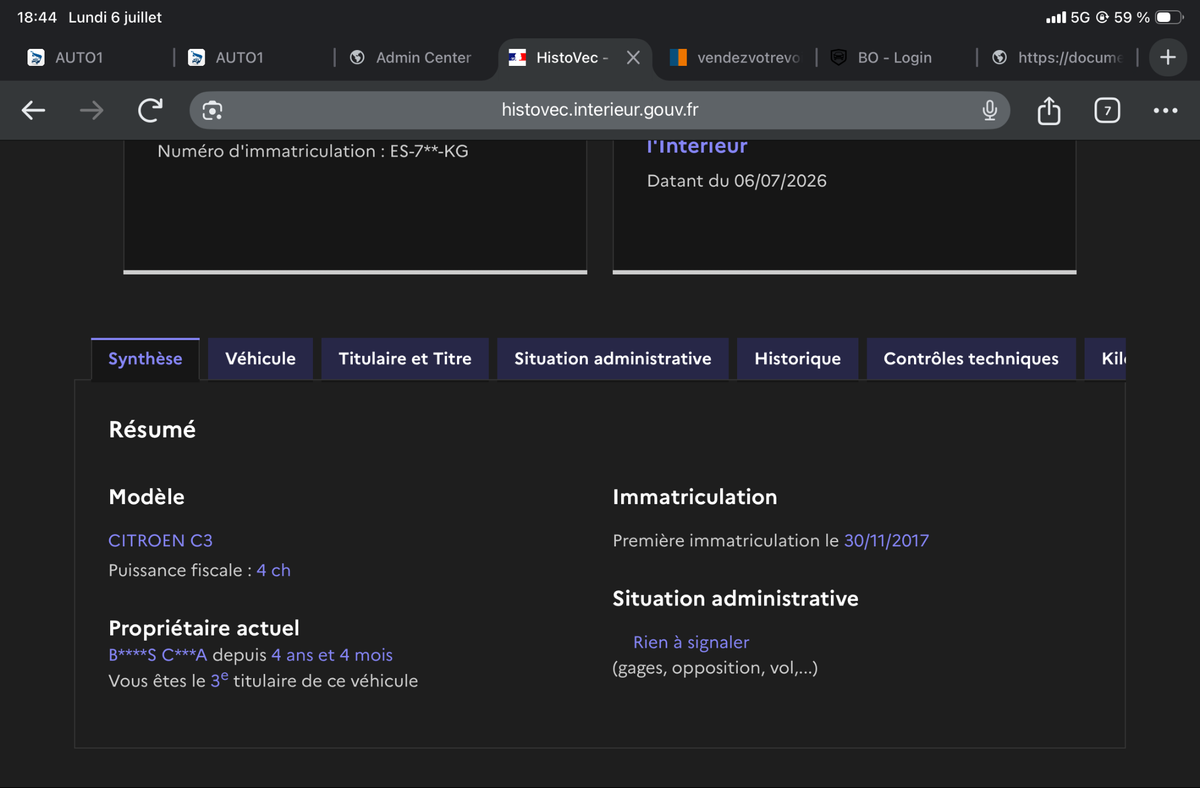This screenshot has height=788, width=1200.
Task: View the Contrôles techniques tab
Action: (971, 359)
